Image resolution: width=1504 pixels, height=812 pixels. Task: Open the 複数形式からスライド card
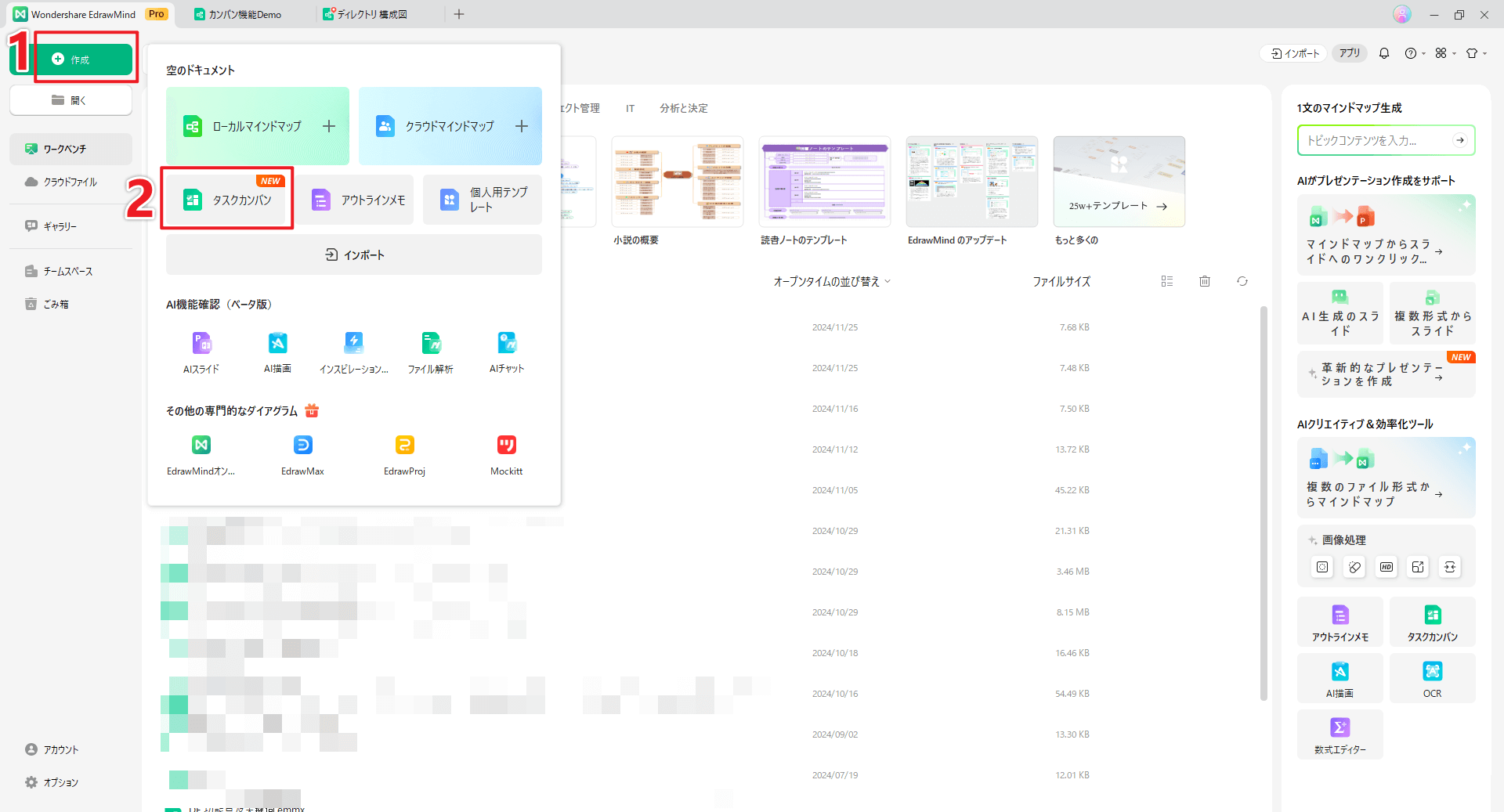coord(1432,313)
